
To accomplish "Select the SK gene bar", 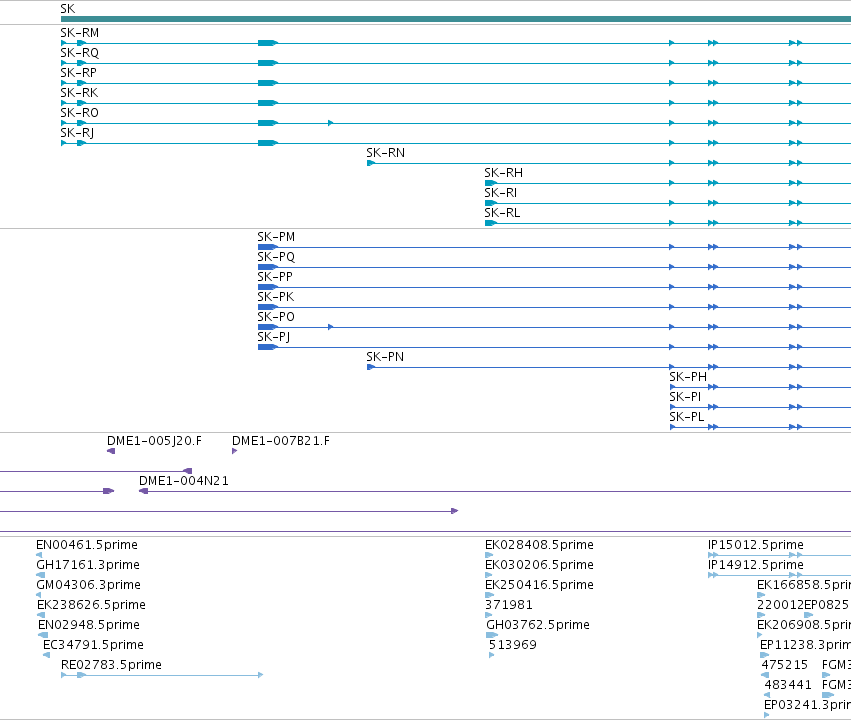I will coord(456,19).
